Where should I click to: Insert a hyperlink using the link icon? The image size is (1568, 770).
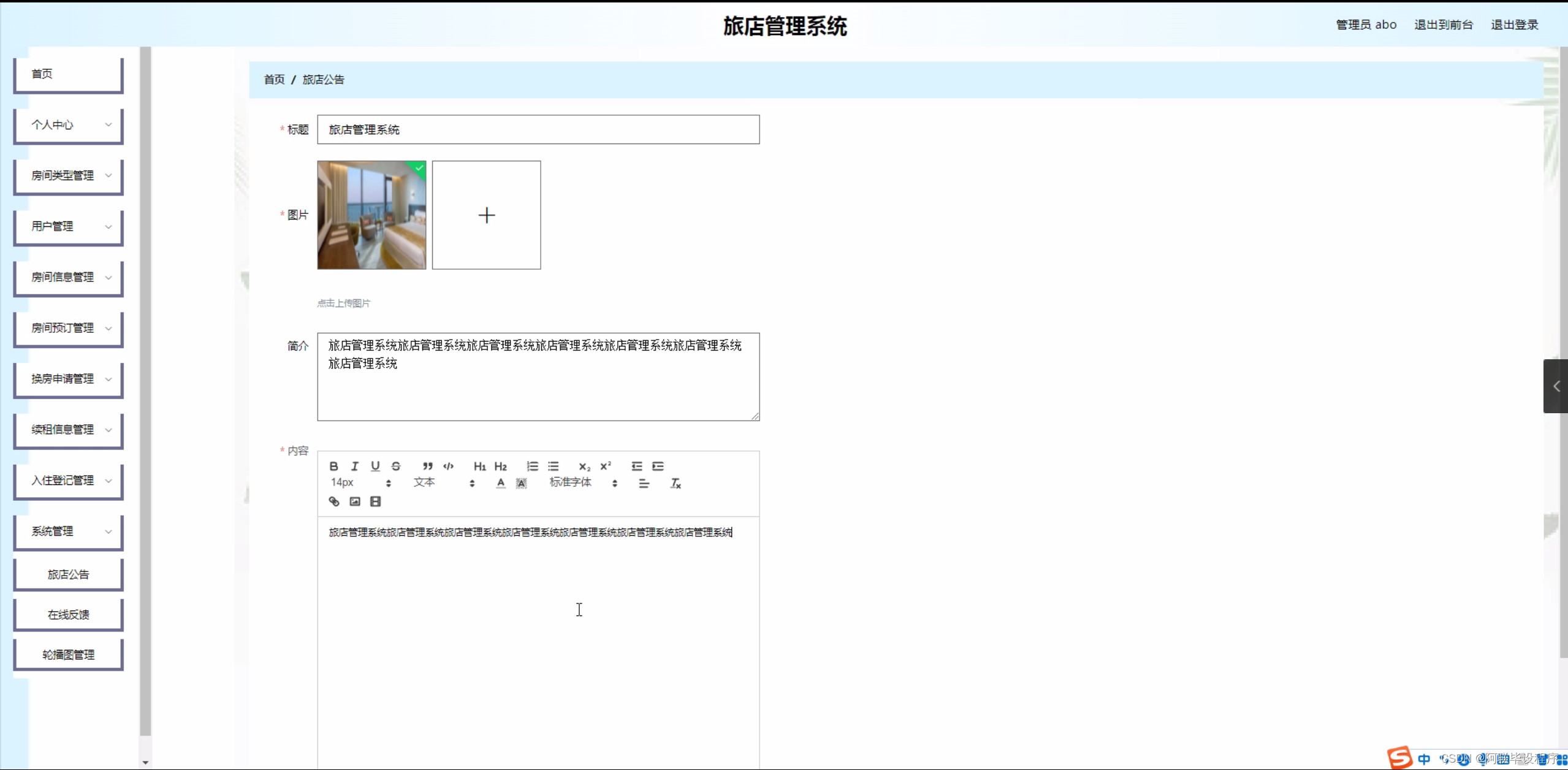pos(333,501)
